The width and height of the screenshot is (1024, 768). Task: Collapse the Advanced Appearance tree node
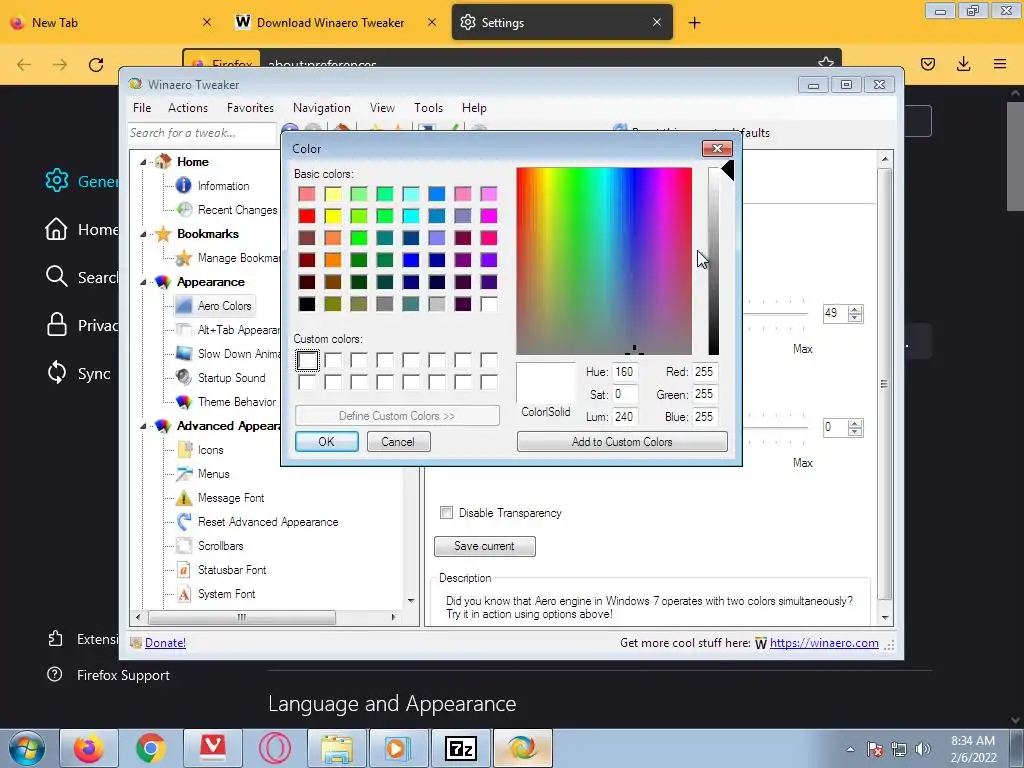143,426
